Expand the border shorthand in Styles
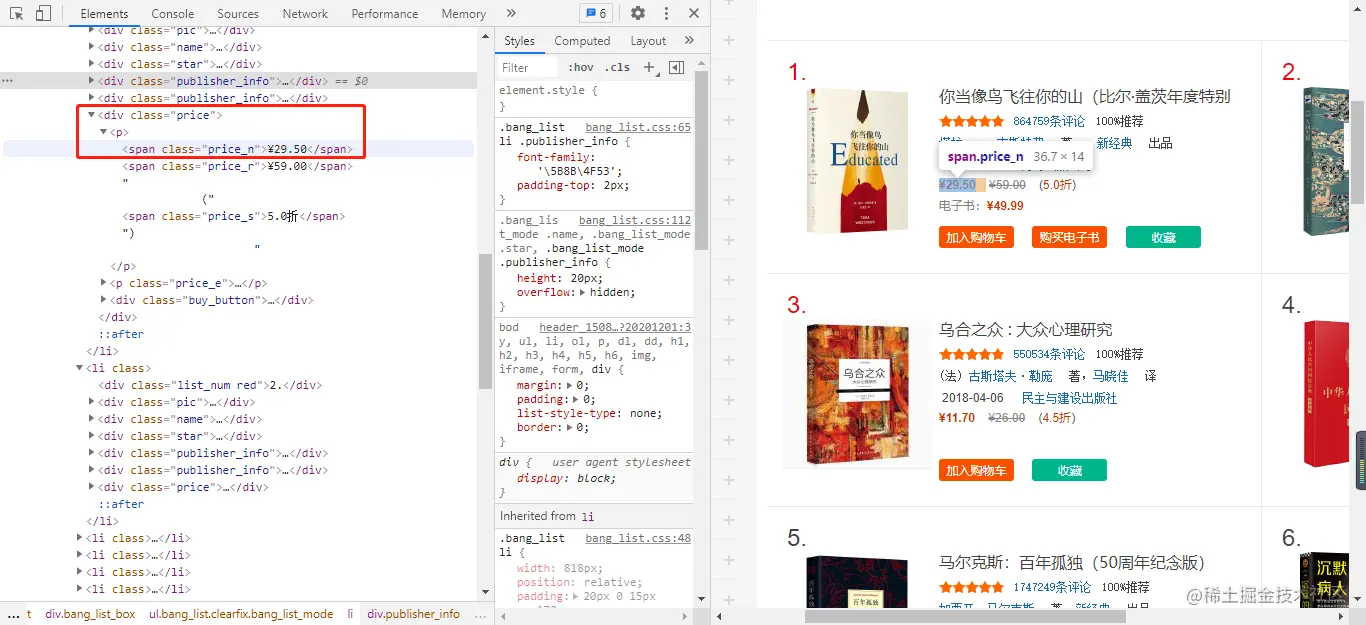Screen dimensions: 1366x625 [570, 427]
